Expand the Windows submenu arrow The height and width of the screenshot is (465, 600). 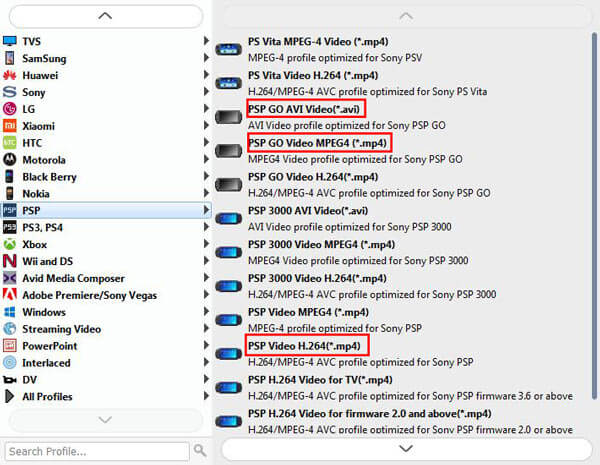(206, 312)
